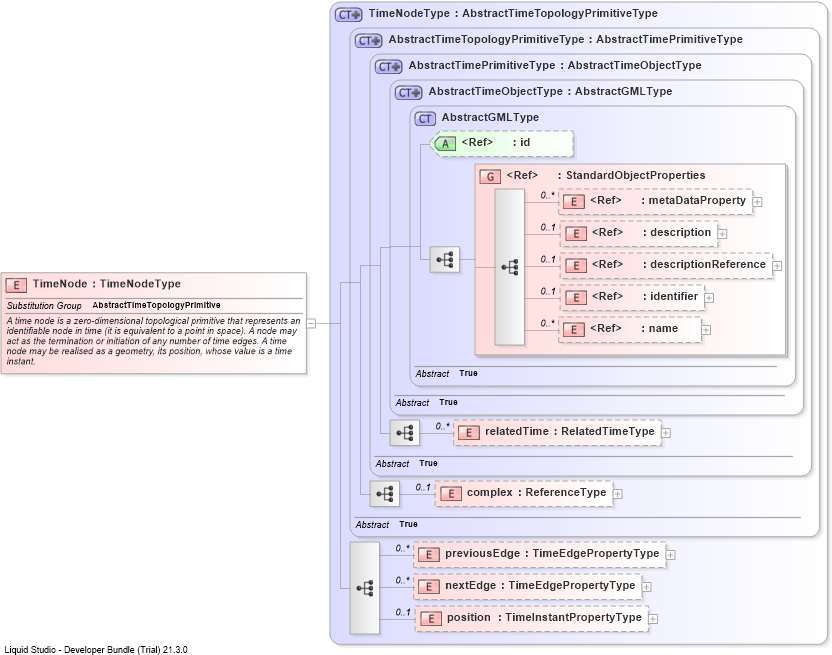Click the TimeNode description paragraph
The height and width of the screenshot is (655, 832).
[x=153, y=341]
